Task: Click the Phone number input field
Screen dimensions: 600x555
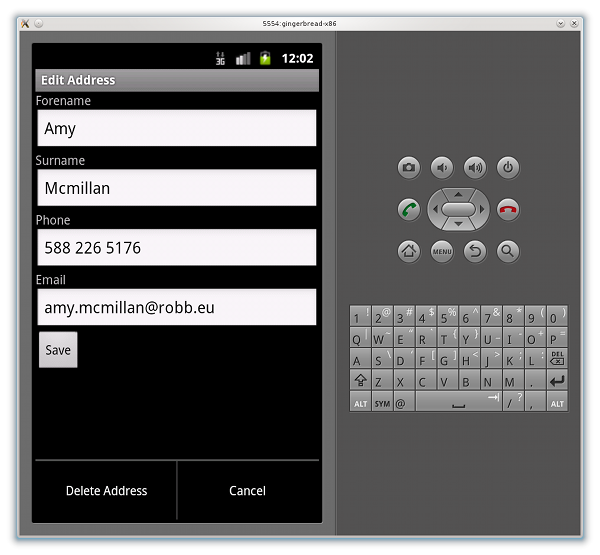Action: pyautogui.click(x=177, y=247)
